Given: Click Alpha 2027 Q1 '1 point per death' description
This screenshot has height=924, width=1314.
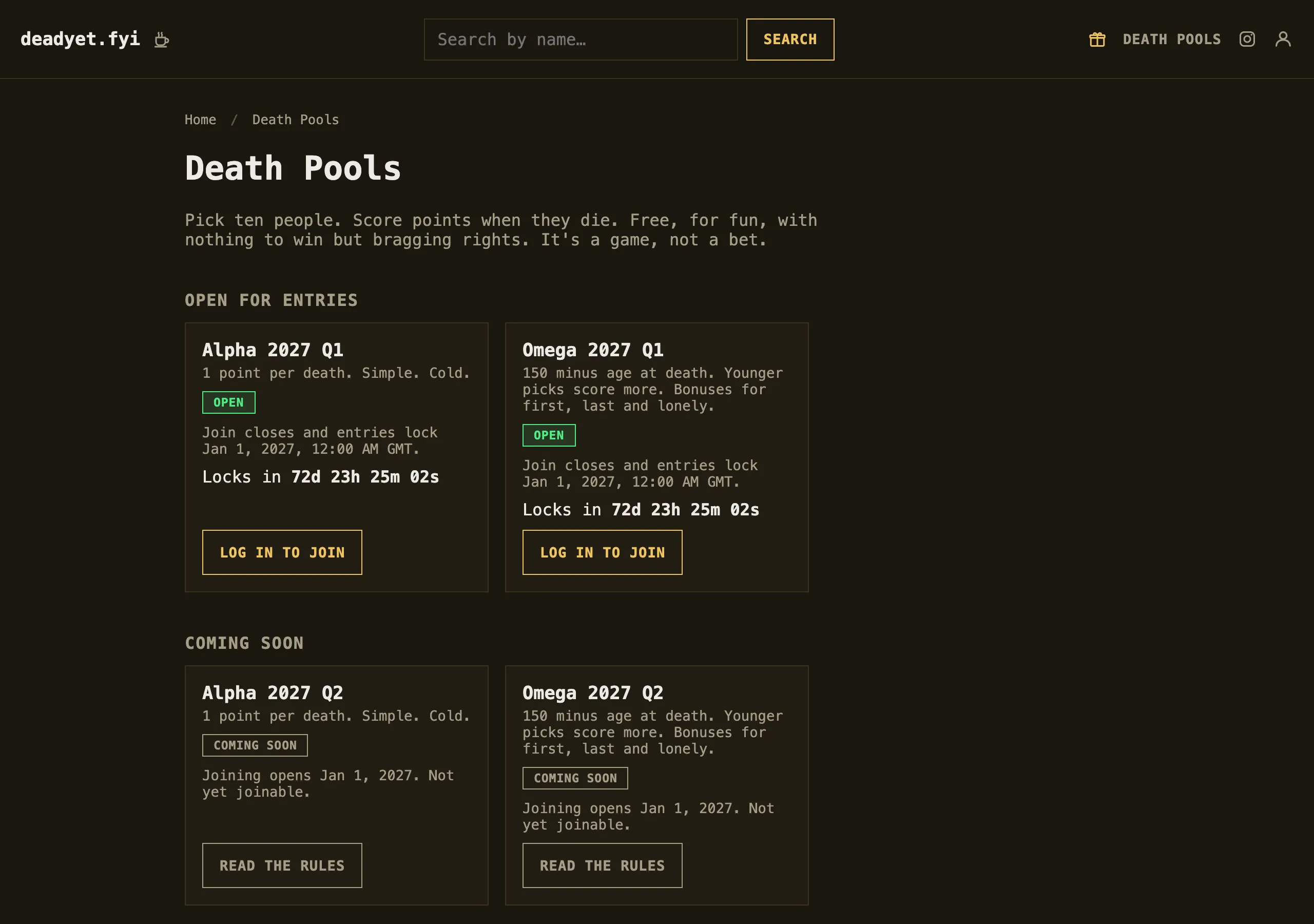Looking at the screenshot, I should tap(337, 373).
